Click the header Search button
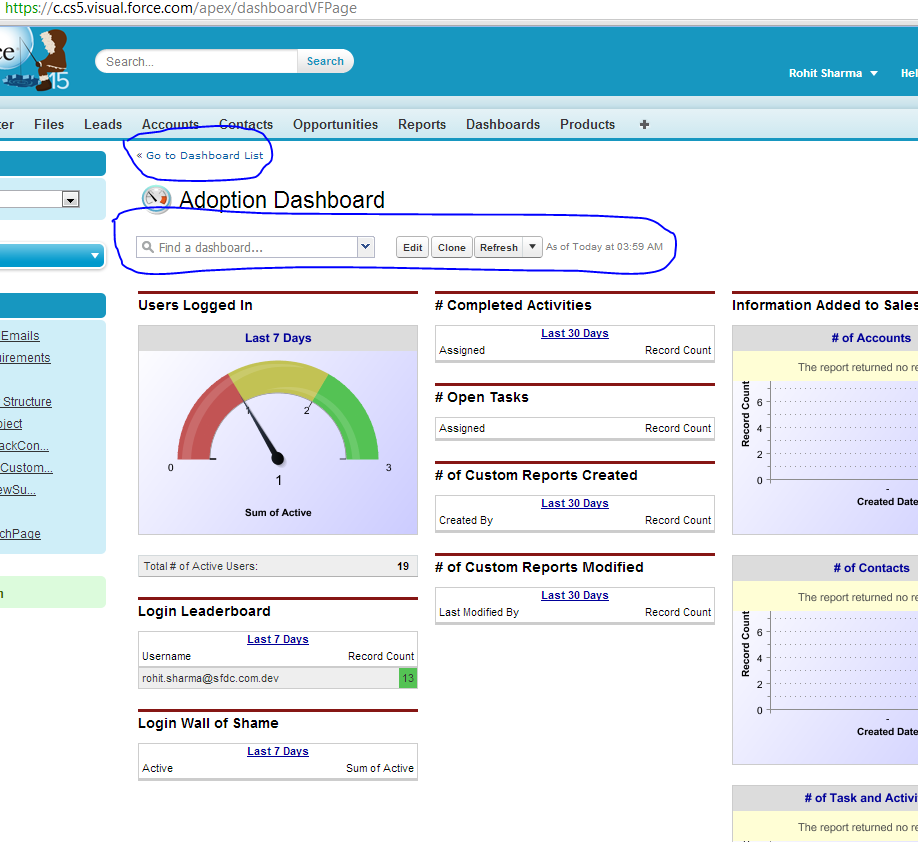 pos(325,61)
